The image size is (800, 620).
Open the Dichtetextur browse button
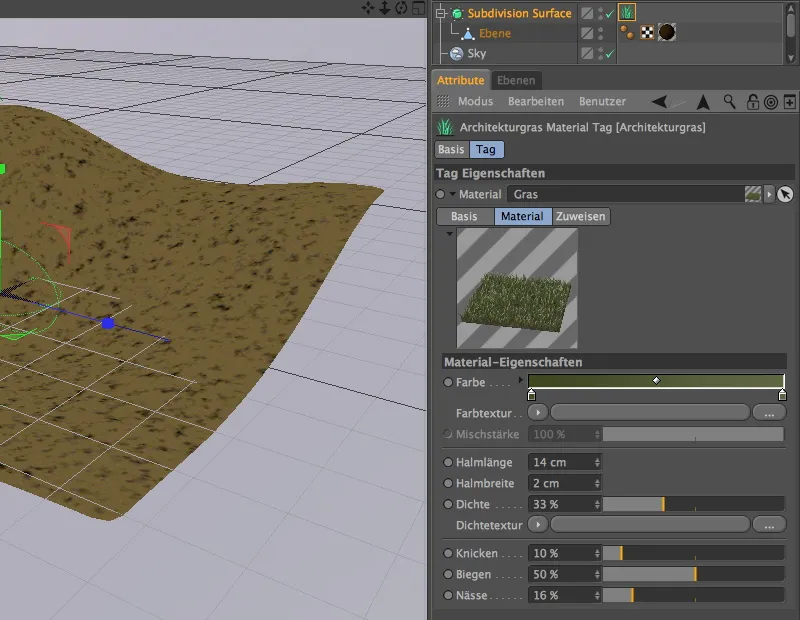coord(768,524)
